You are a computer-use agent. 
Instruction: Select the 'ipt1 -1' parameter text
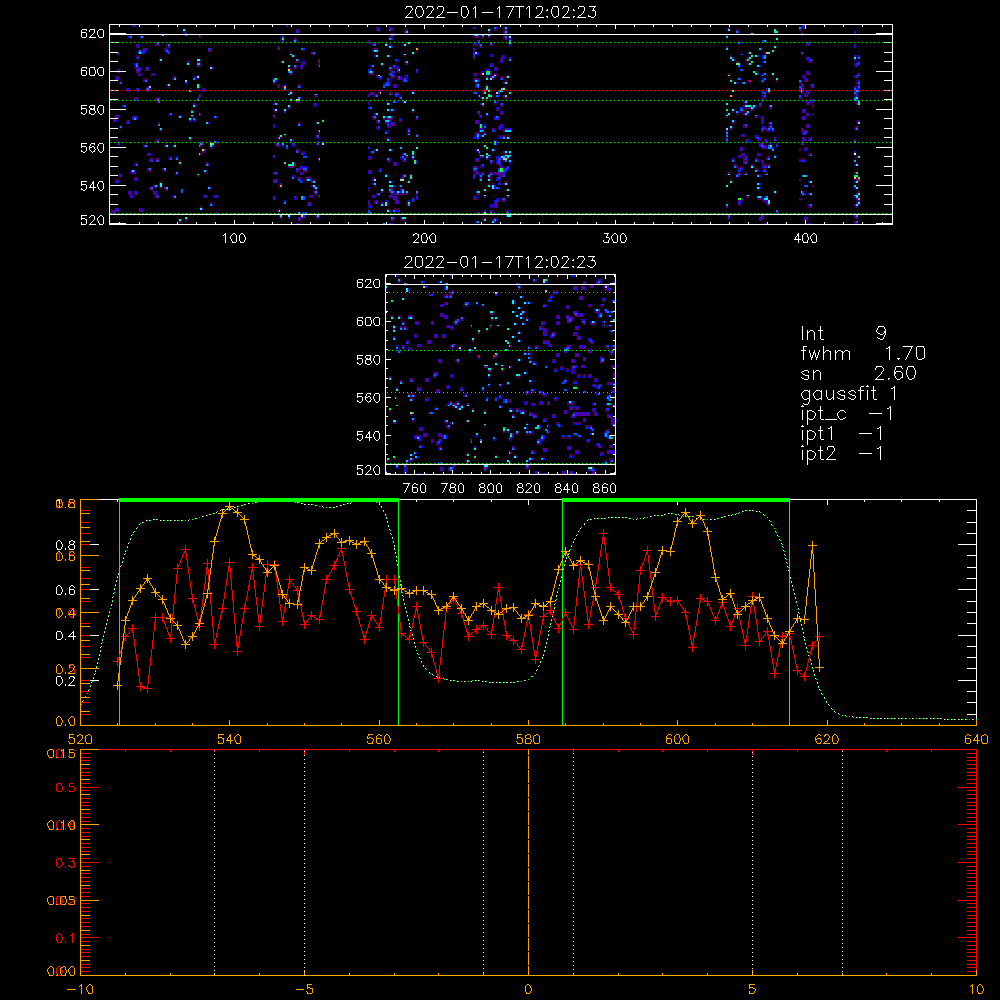tap(842, 434)
